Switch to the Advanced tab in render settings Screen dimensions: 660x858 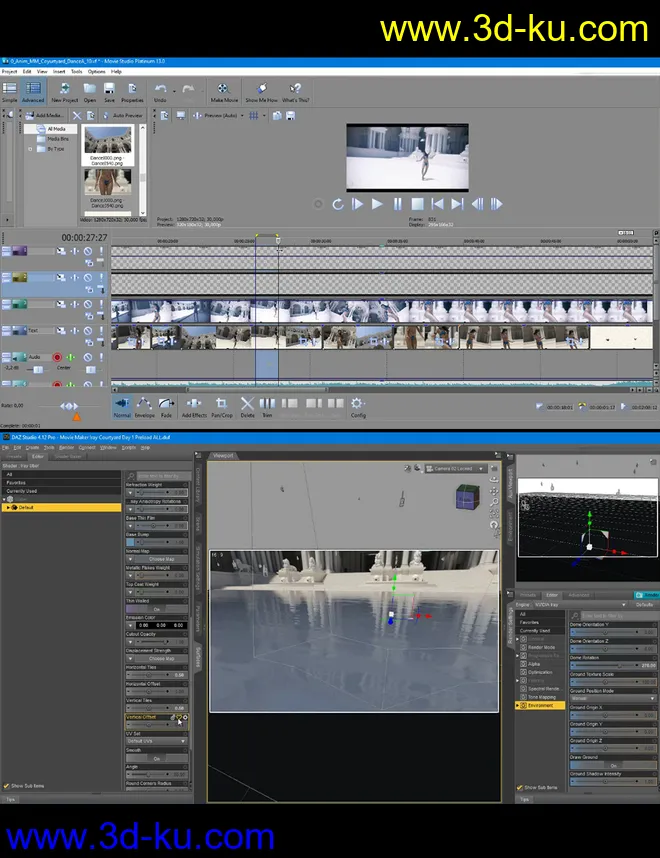579,595
